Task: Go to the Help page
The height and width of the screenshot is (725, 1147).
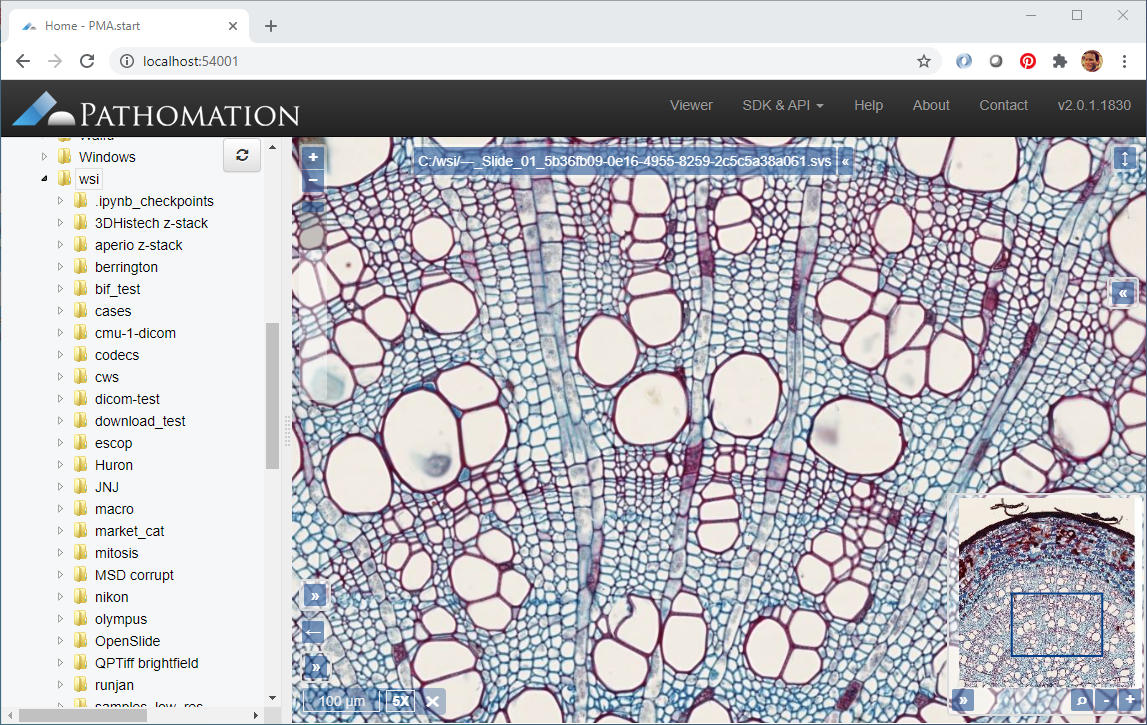Action: click(x=868, y=105)
